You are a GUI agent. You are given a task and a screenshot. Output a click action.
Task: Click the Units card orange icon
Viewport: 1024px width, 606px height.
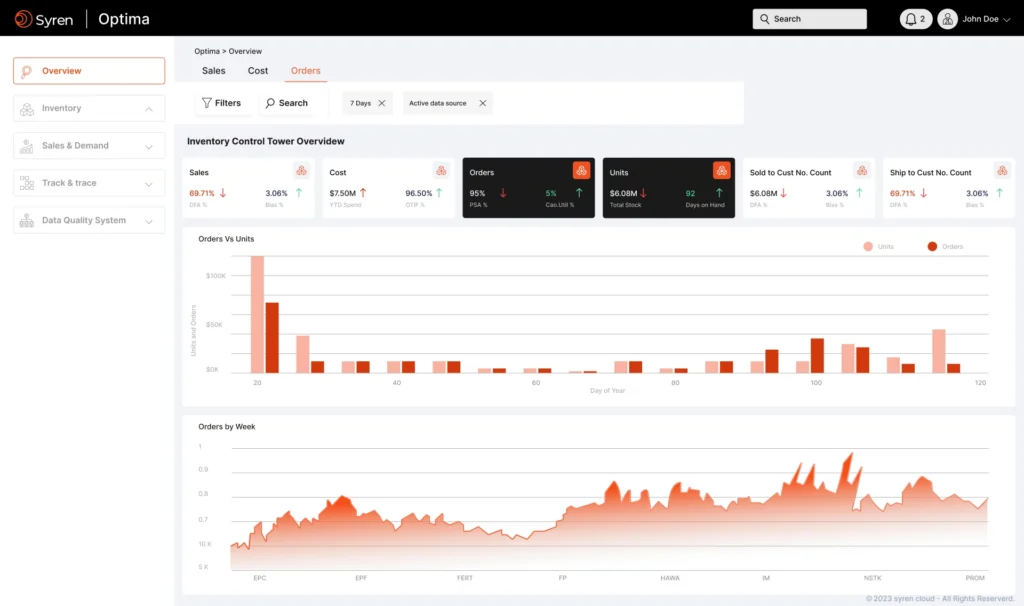click(721, 171)
